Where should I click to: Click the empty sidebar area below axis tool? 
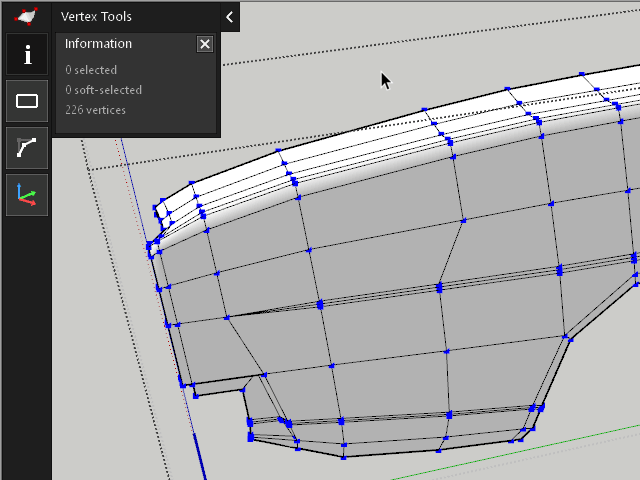tap(27, 350)
